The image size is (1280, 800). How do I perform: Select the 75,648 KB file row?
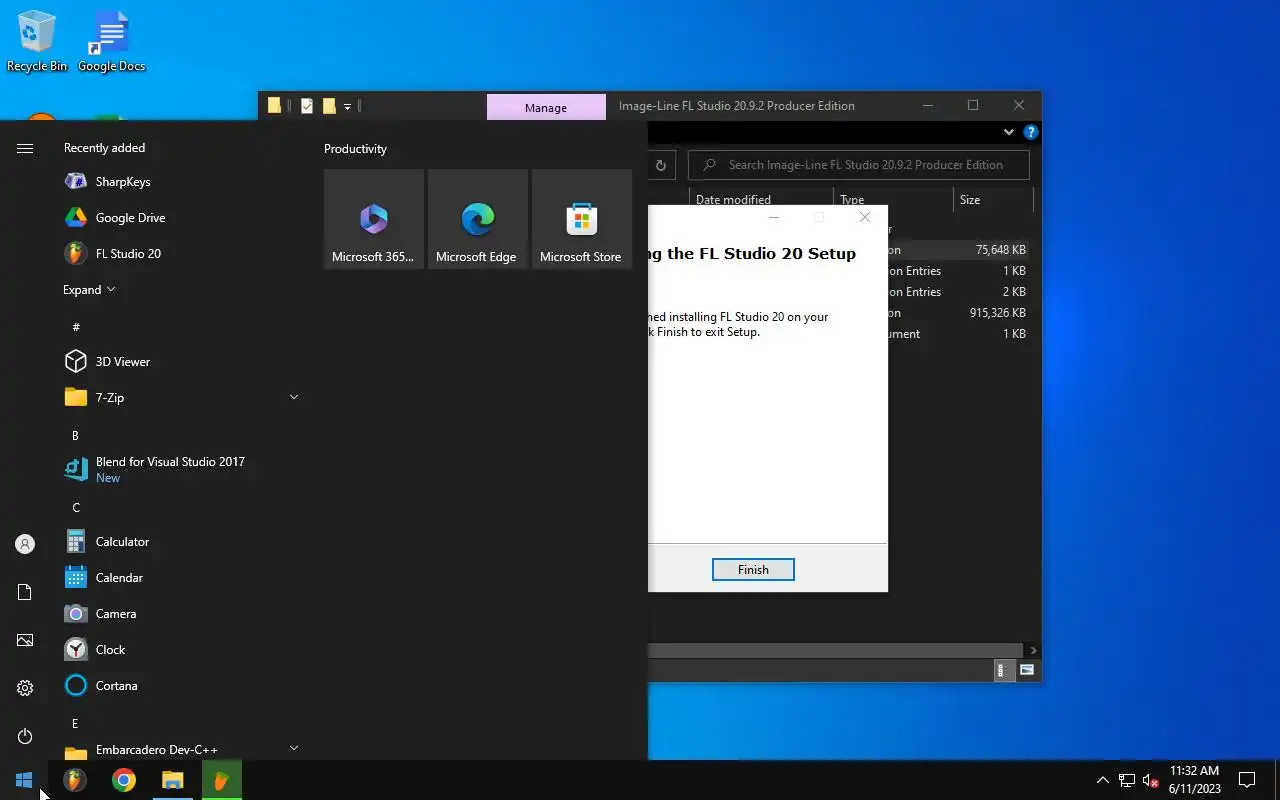point(958,250)
